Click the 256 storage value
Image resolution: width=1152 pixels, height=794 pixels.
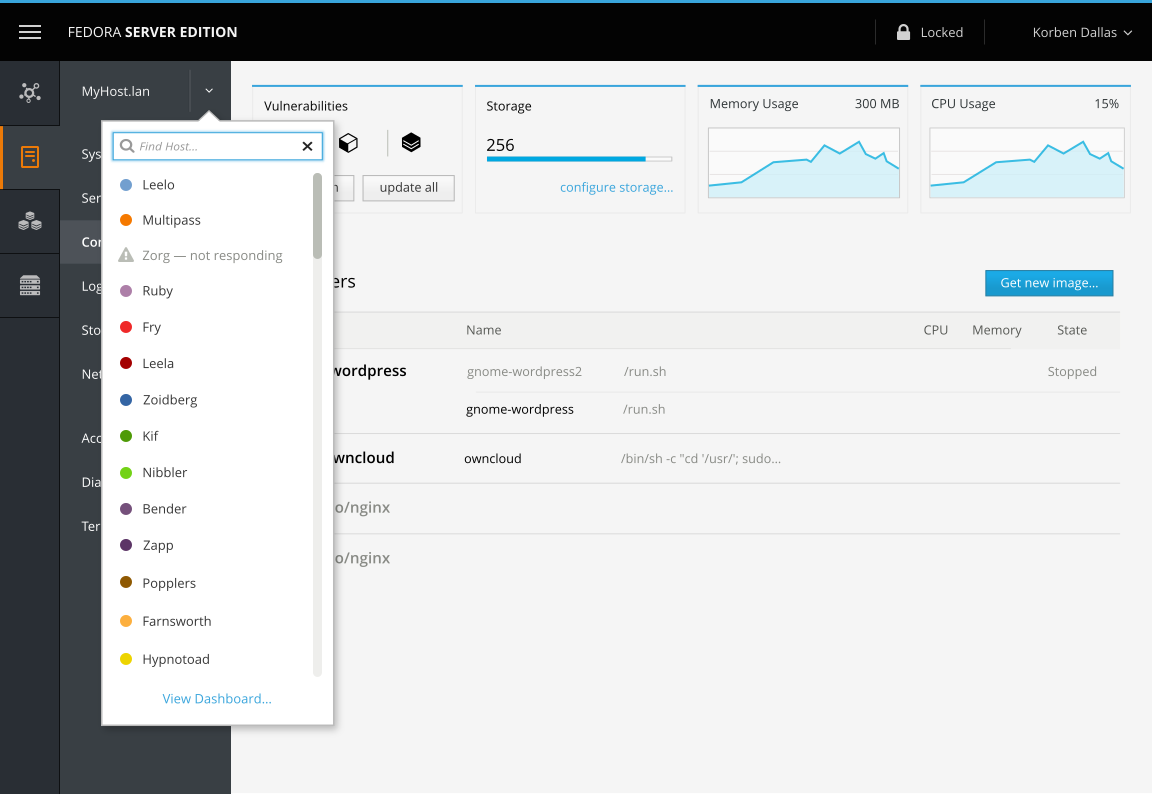[500, 145]
